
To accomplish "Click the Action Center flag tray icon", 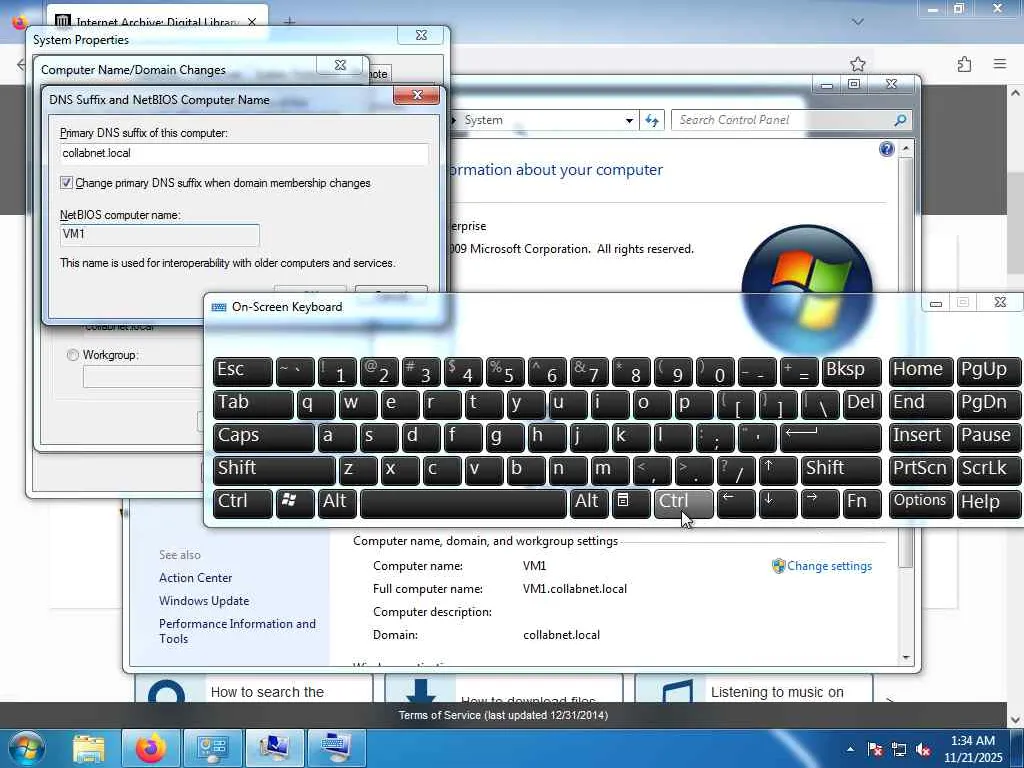I will pyautogui.click(x=875, y=750).
